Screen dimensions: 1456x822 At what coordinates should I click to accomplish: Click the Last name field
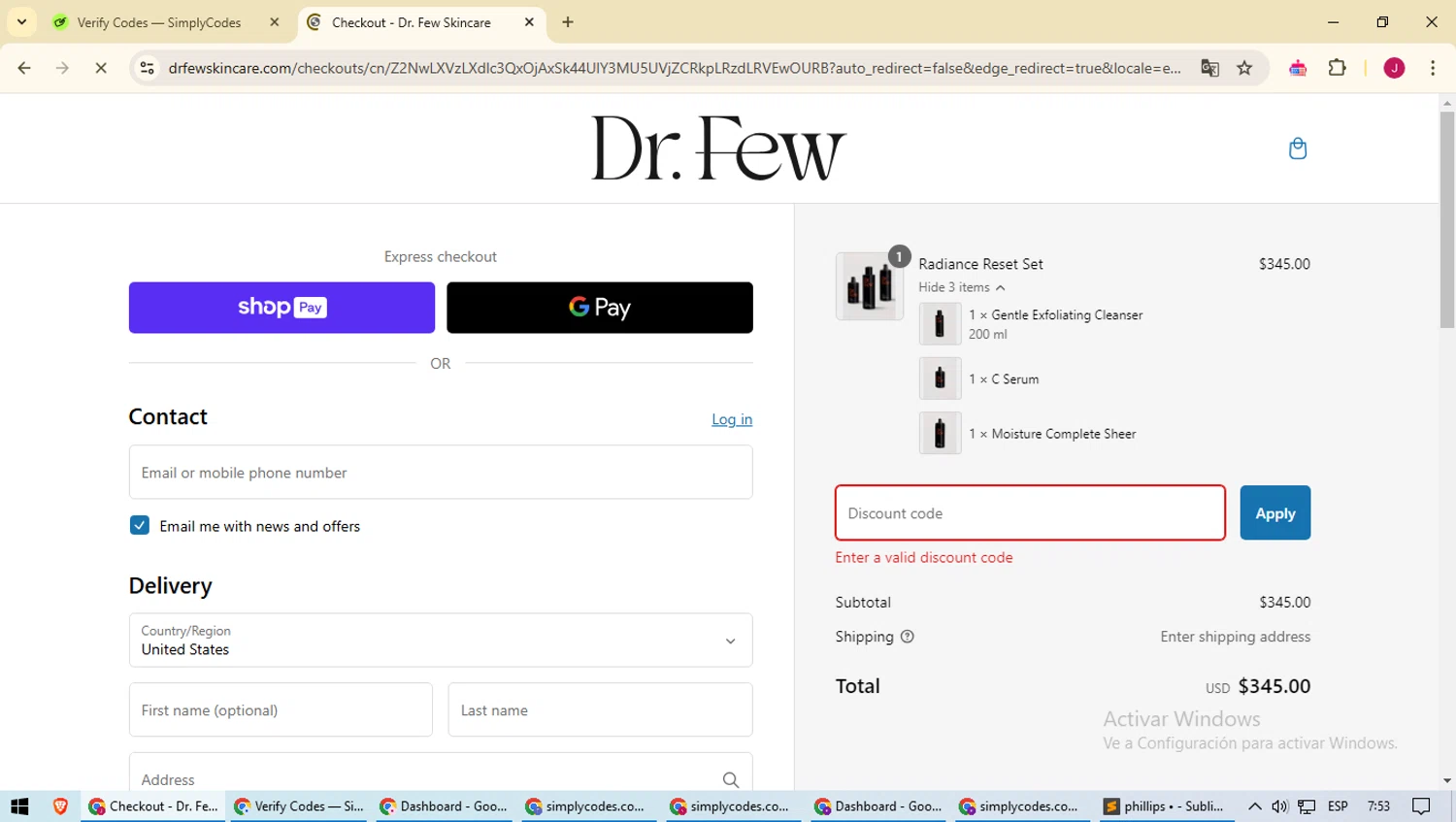click(x=600, y=709)
